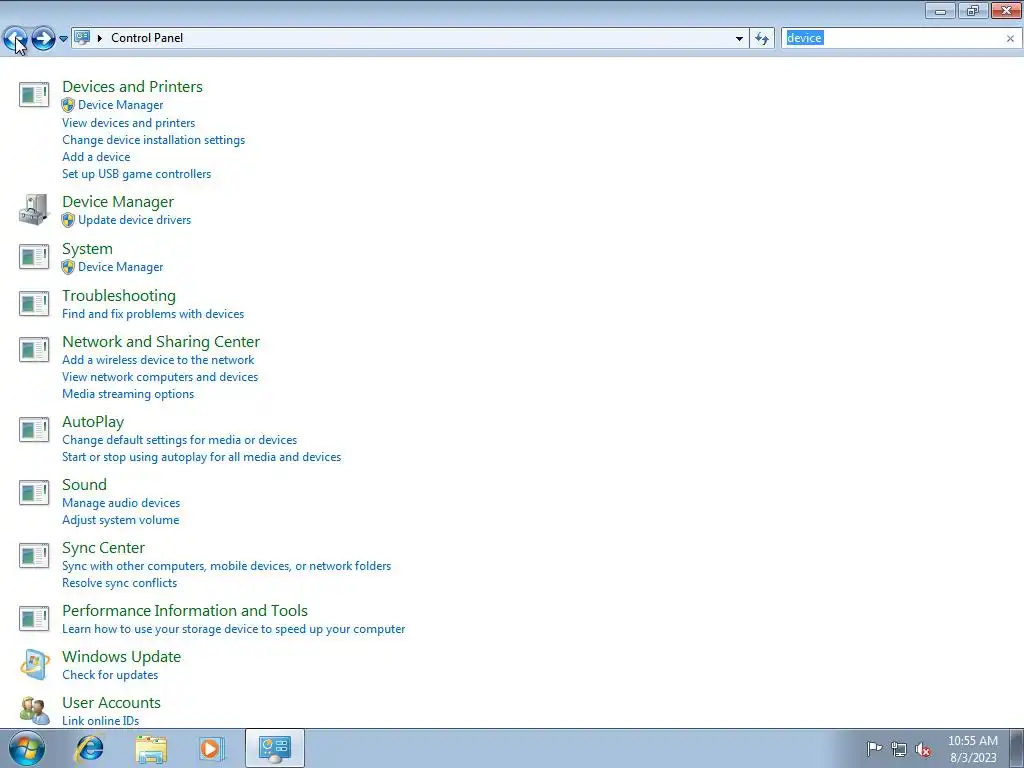Open the Sound heading
Screen dimensions: 1024x768
coord(84,485)
